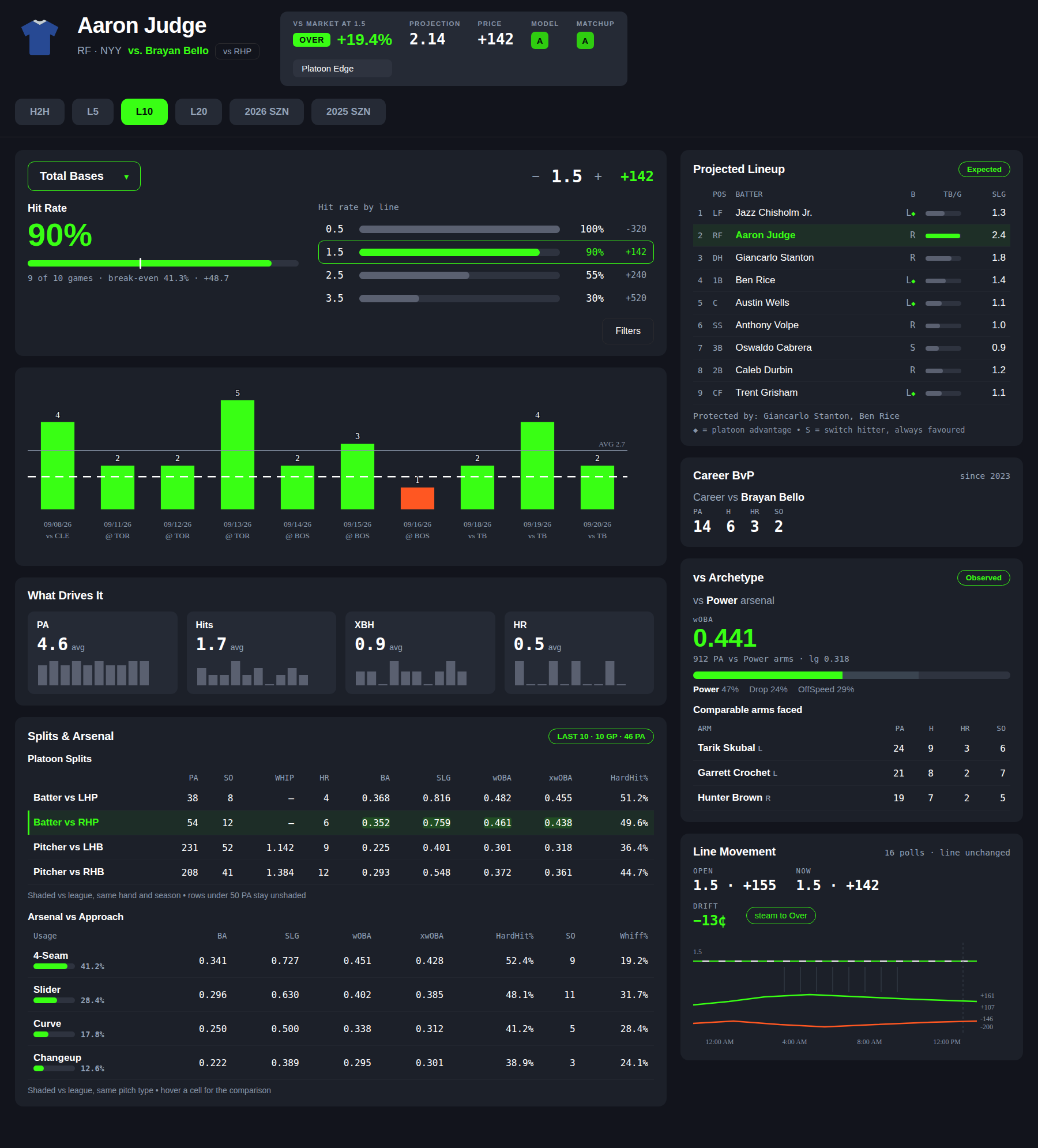Click the vs RHP chip
This screenshot has width=1038, height=1148.
237,51
